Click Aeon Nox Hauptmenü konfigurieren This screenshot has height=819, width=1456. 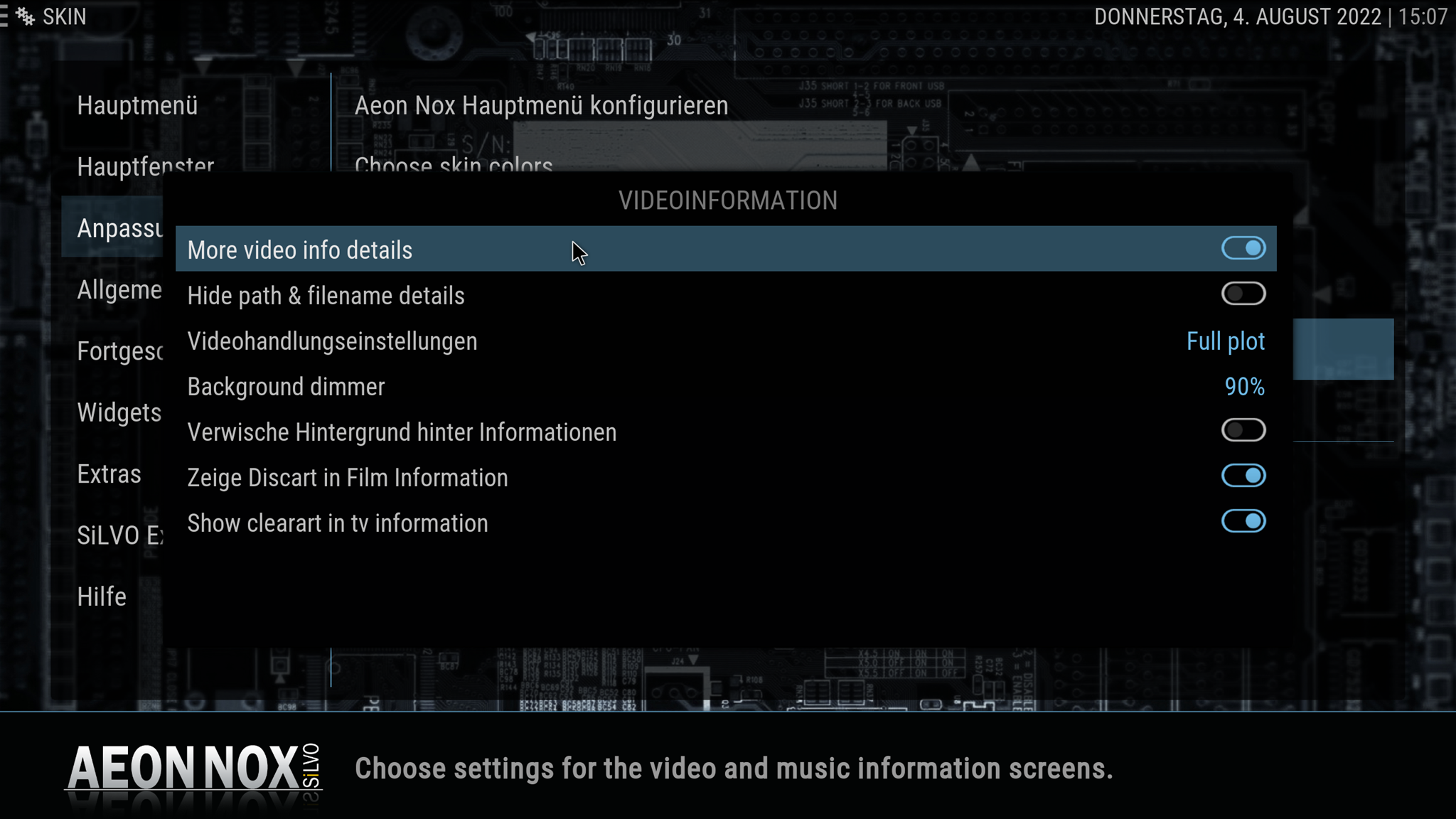click(541, 105)
